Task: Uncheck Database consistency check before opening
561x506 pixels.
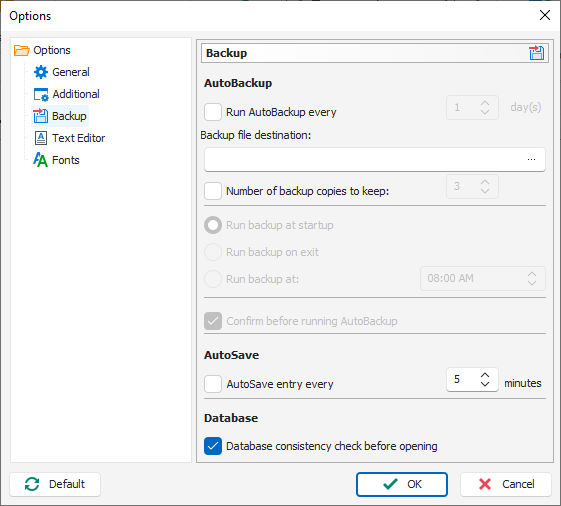Action: click(213, 446)
